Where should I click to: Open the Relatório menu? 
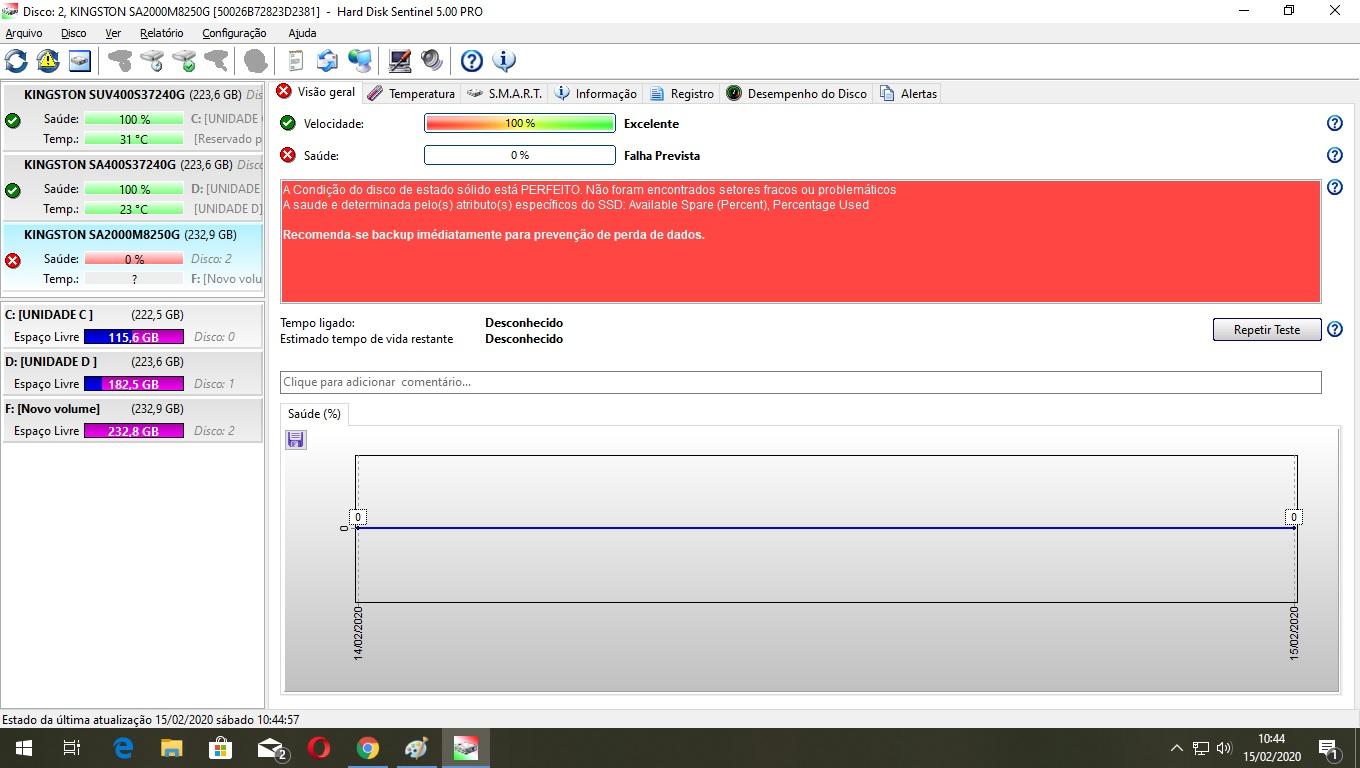tap(161, 33)
